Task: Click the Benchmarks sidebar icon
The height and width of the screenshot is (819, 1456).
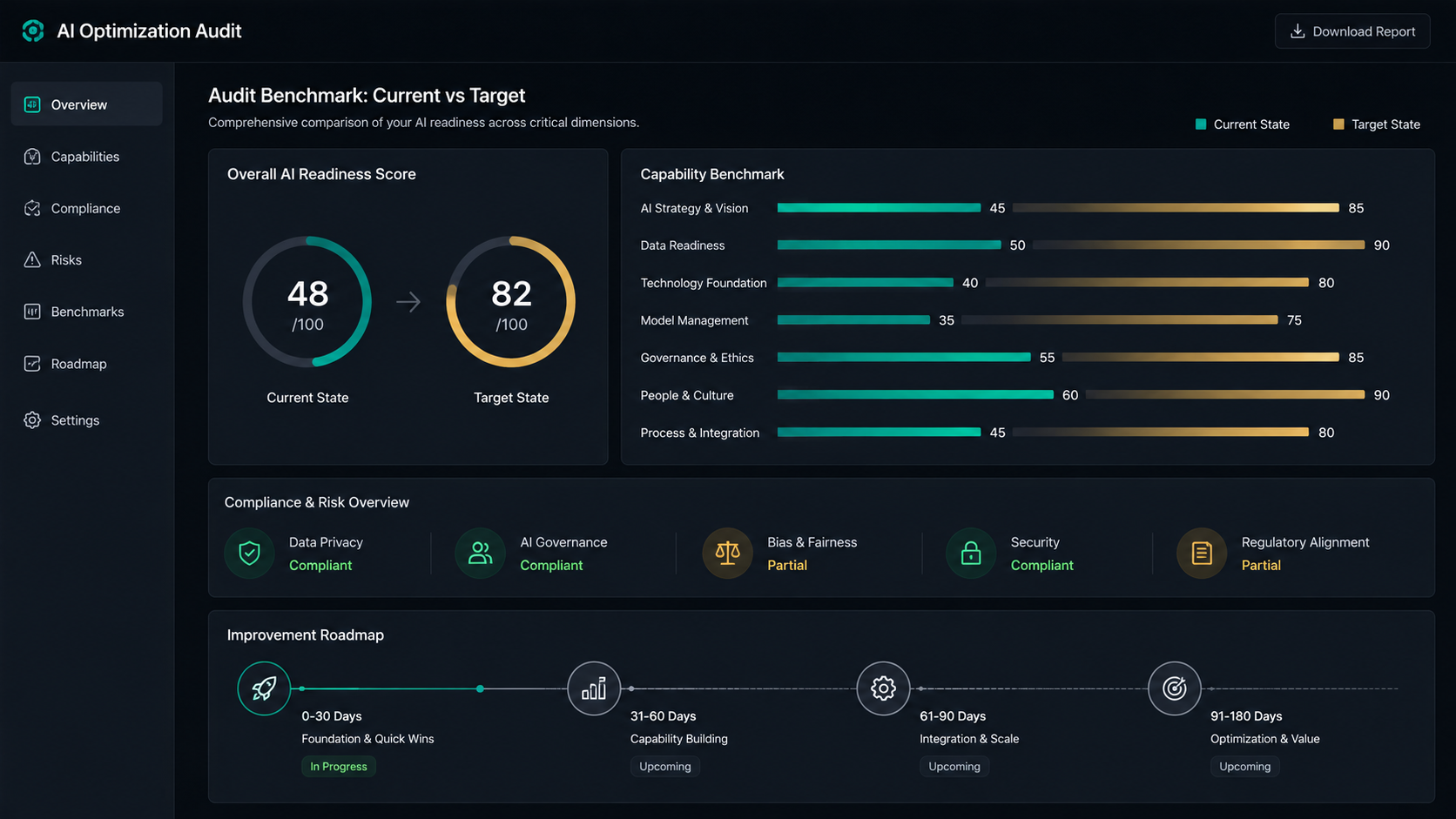Action: coord(32,312)
